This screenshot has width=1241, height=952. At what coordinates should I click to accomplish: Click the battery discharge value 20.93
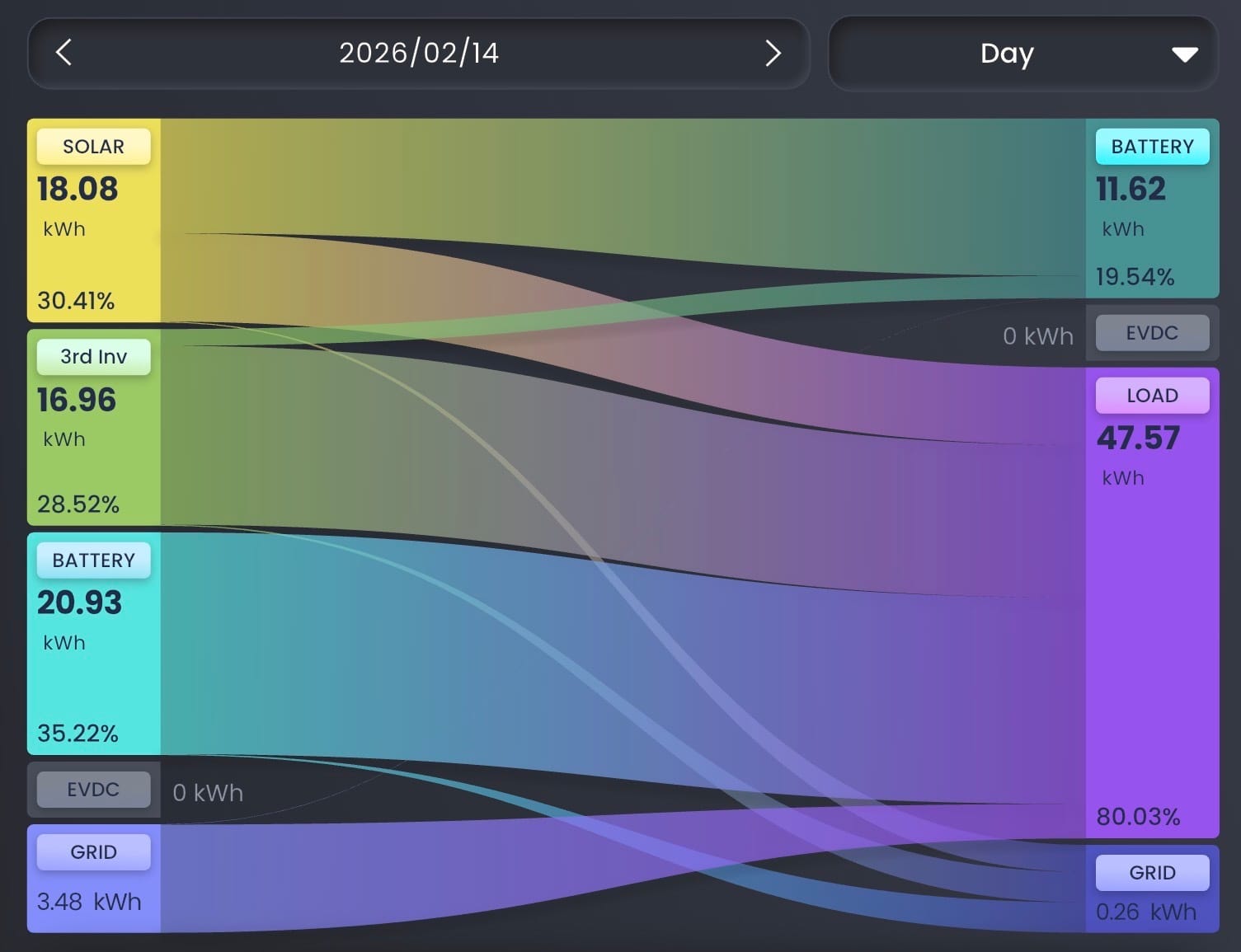79,603
